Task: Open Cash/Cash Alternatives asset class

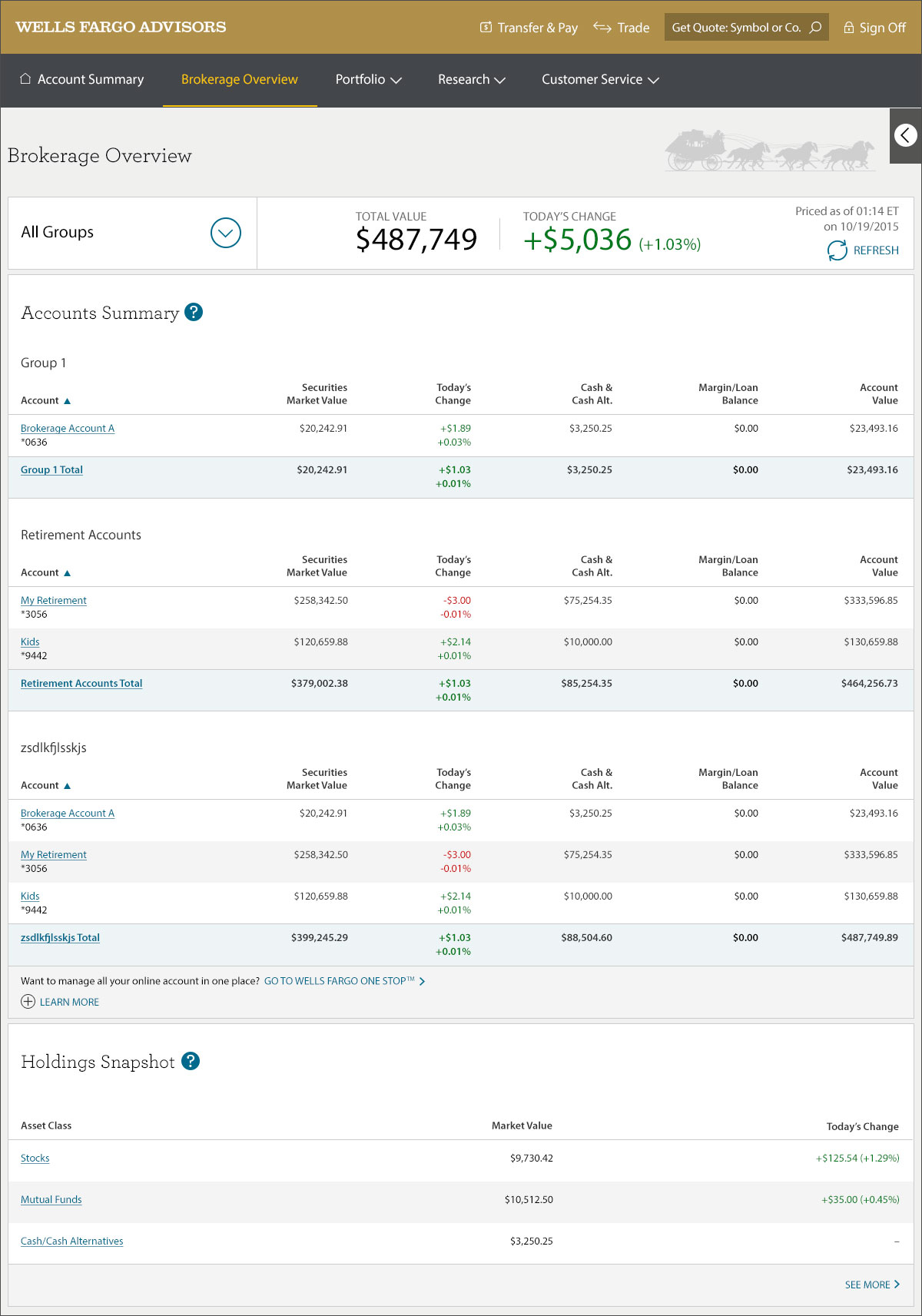Action: [x=71, y=1241]
